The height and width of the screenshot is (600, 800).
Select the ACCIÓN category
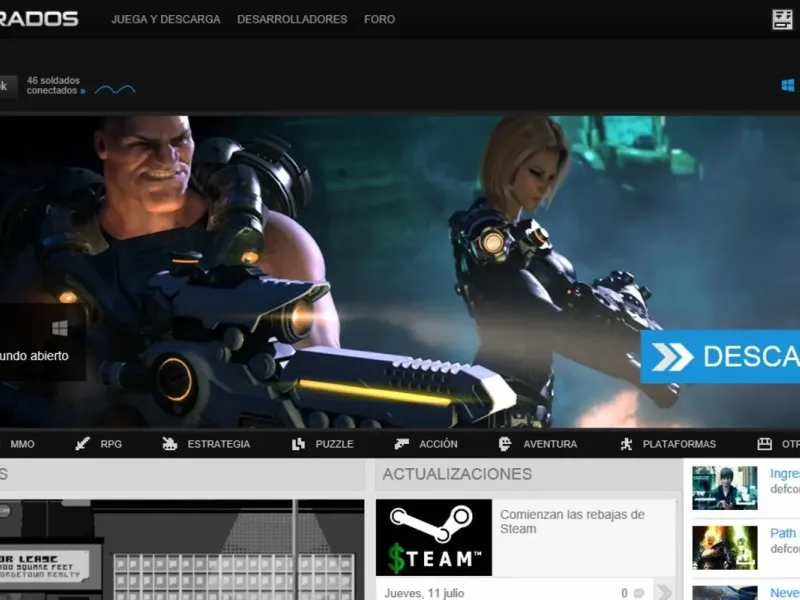[438, 444]
